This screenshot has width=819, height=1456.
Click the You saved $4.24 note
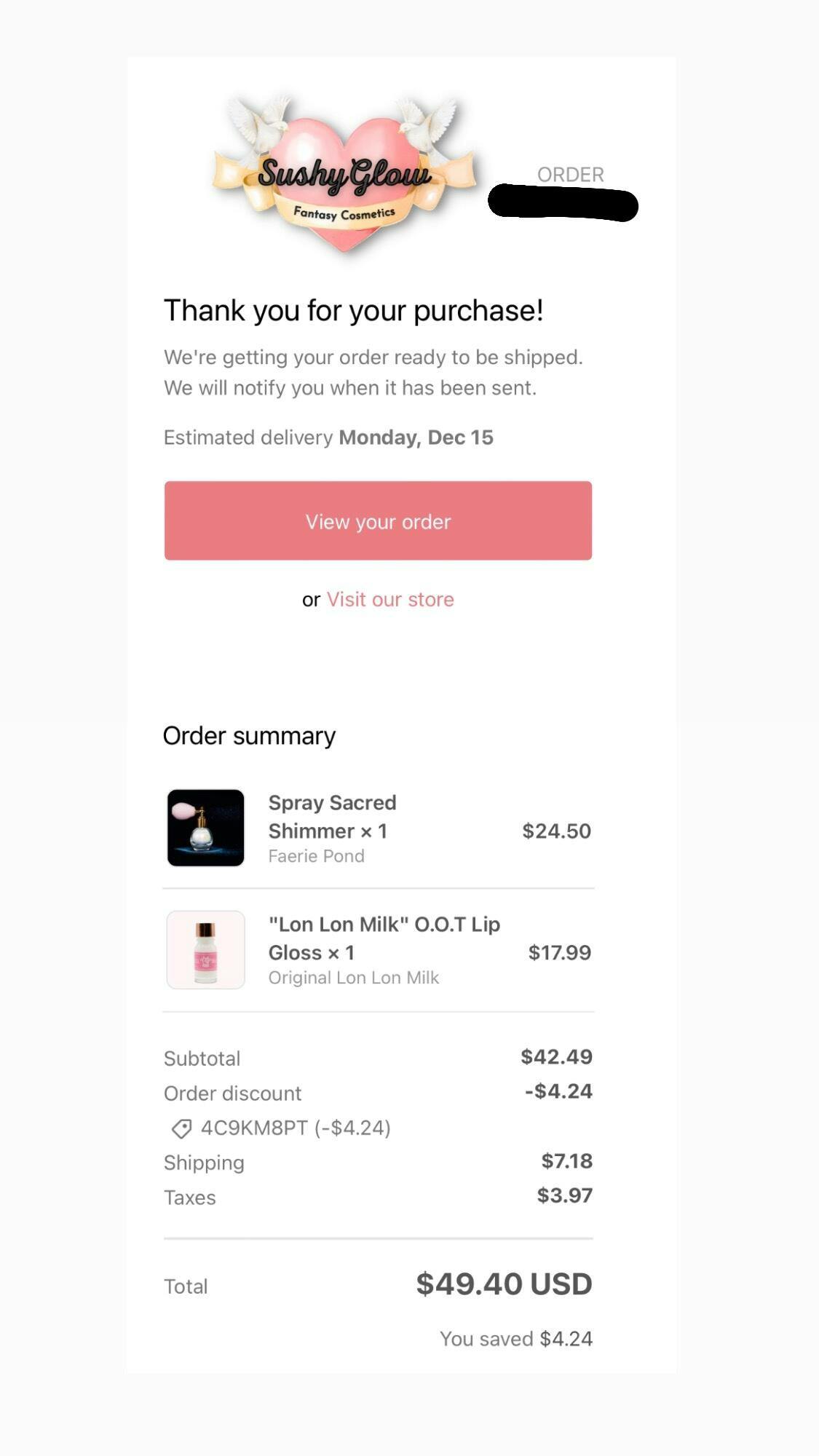[515, 1339]
